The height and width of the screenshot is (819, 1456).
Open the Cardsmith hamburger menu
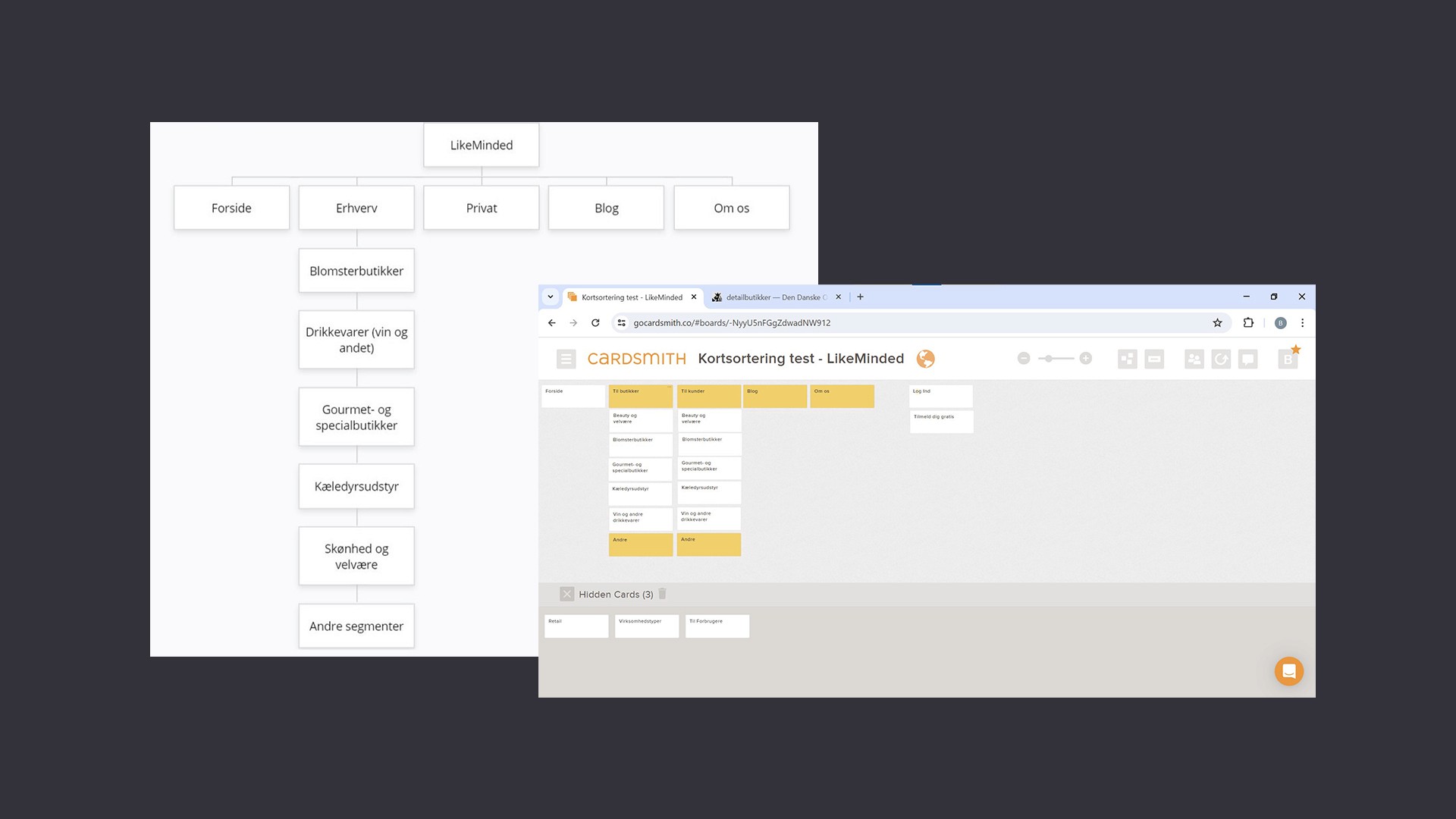pos(566,359)
